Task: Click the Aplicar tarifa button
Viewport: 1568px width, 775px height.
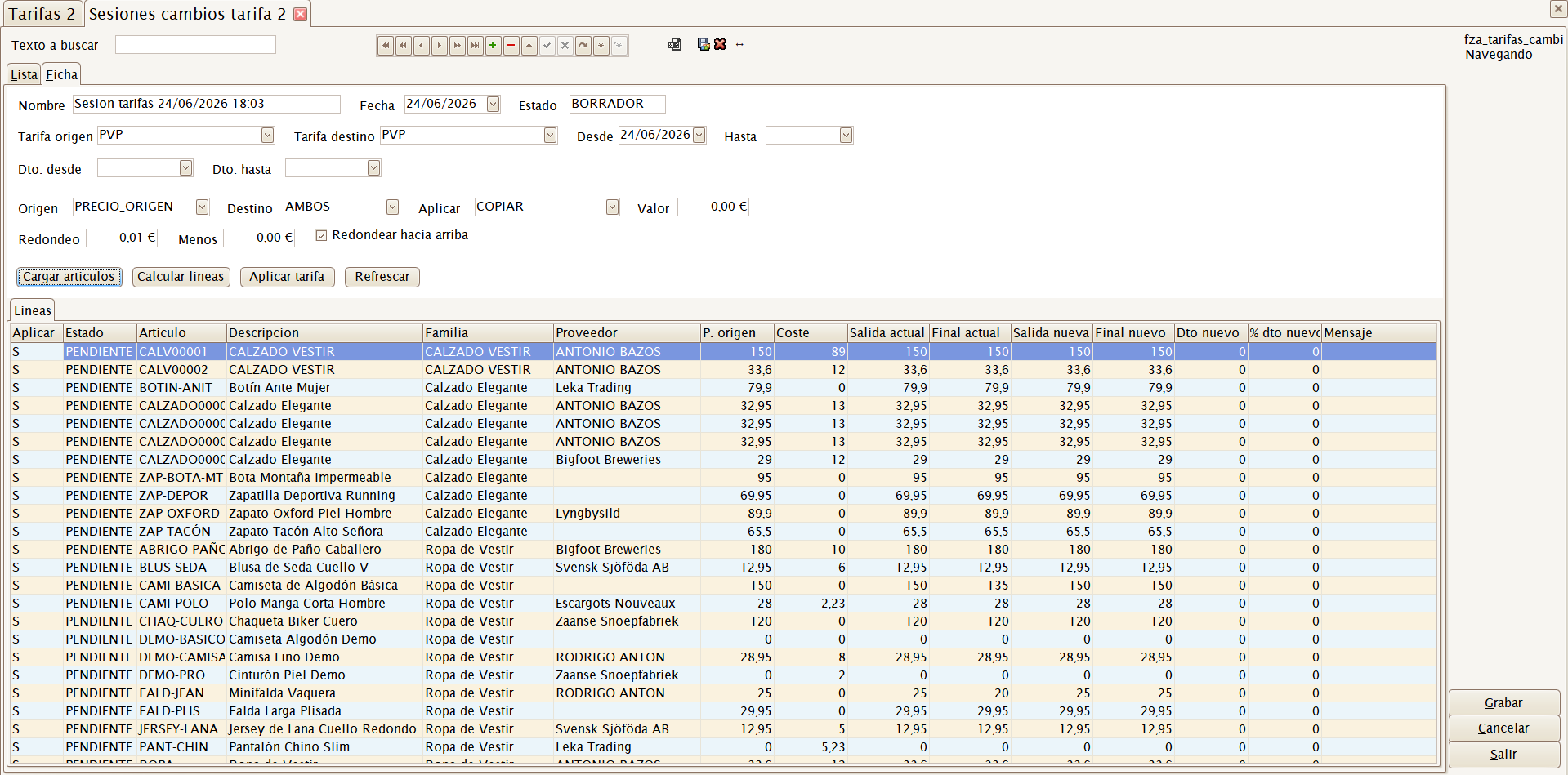Action: (x=287, y=277)
